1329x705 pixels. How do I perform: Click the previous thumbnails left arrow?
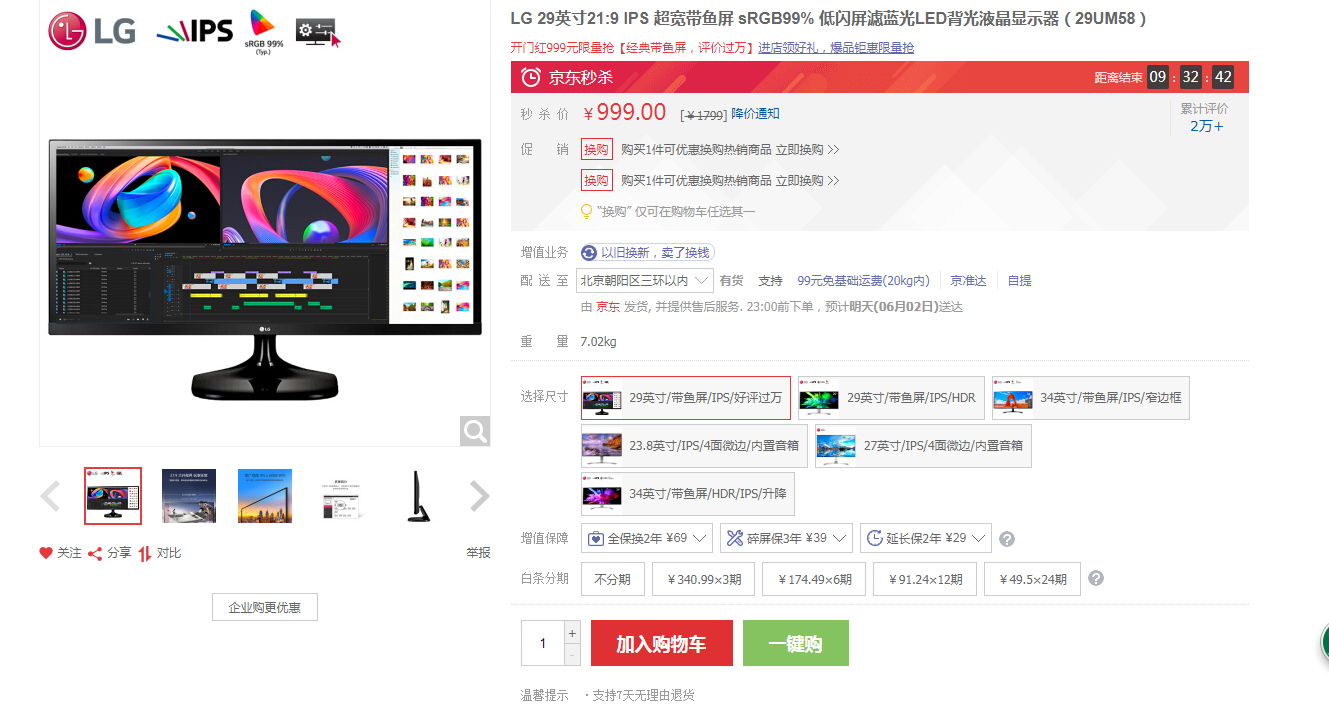[50, 496]
